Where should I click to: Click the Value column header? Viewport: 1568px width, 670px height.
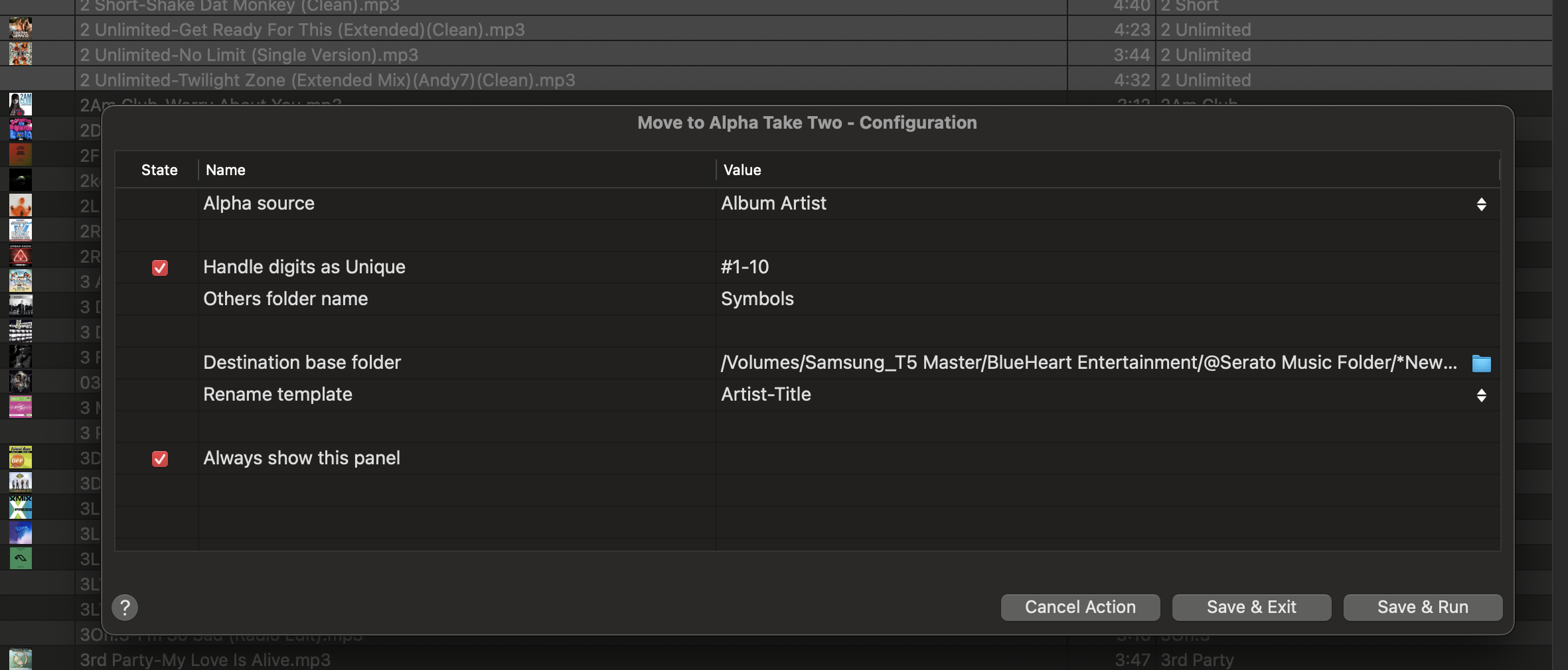coord(742,170)
